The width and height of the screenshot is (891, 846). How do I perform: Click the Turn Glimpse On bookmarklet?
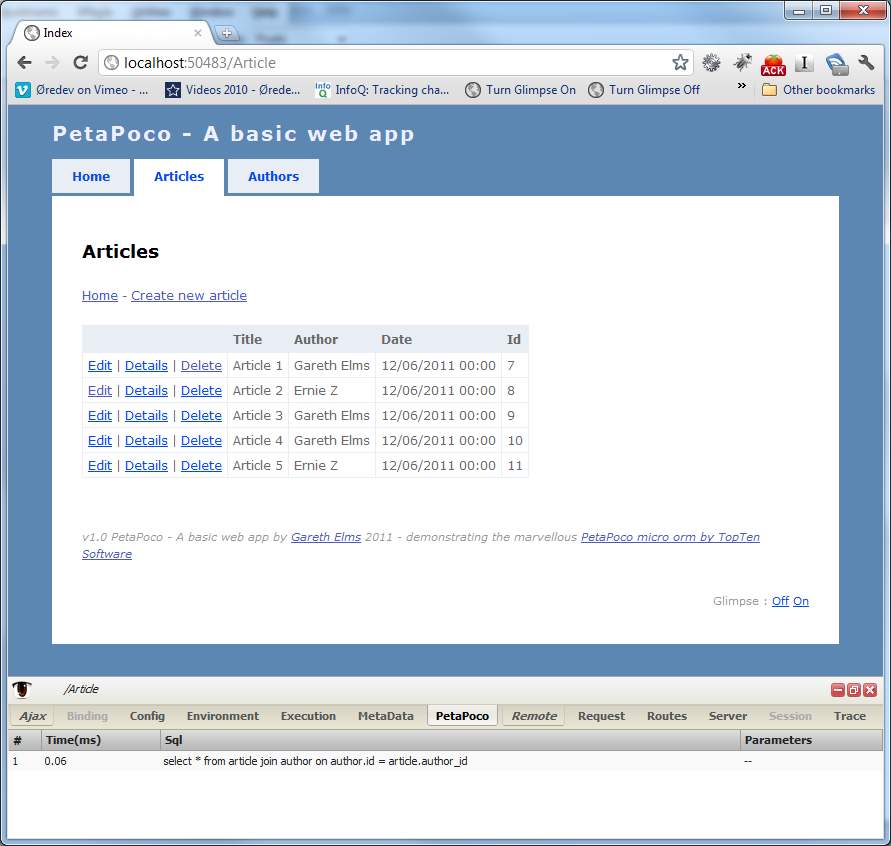tap(520, 90)
